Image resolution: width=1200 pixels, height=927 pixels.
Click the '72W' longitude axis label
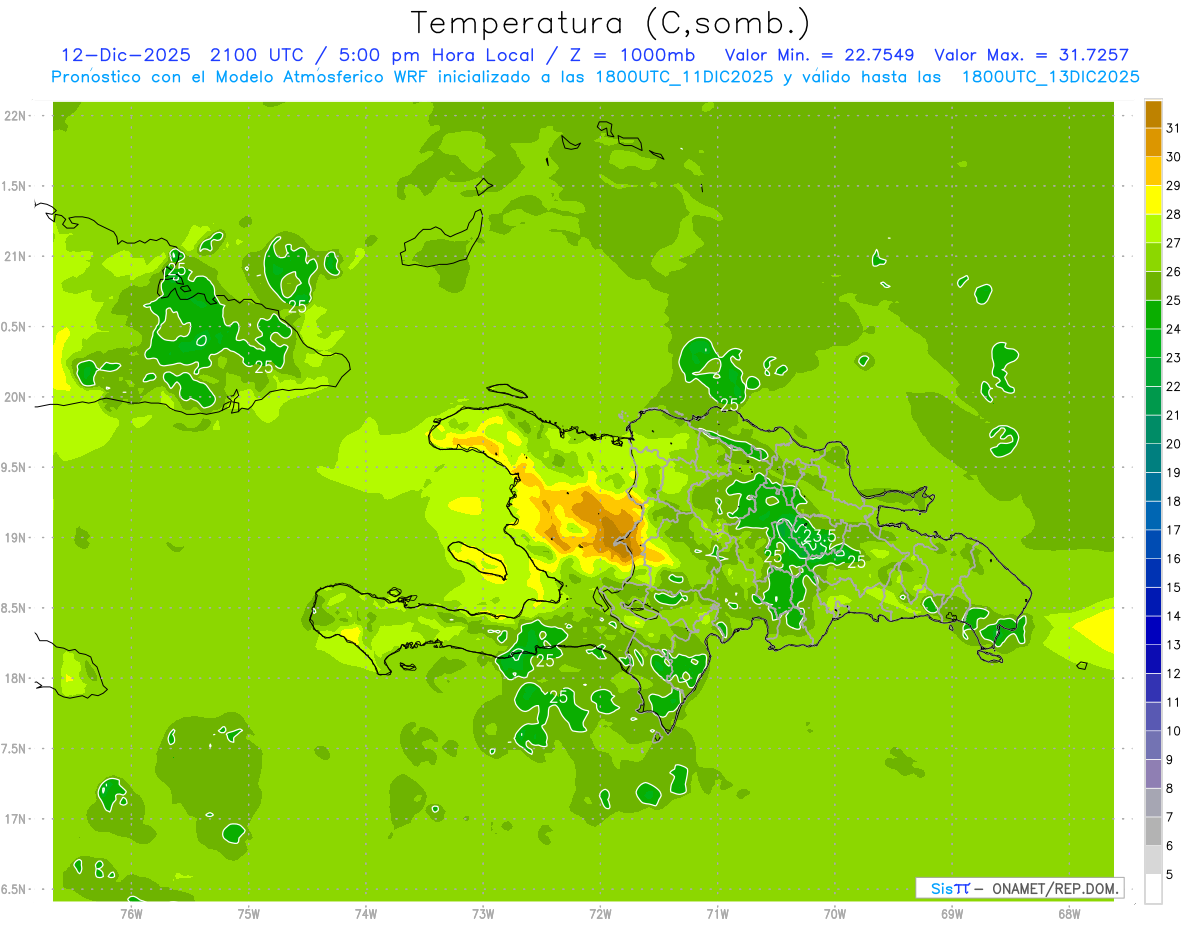click(x=600, y=913)
